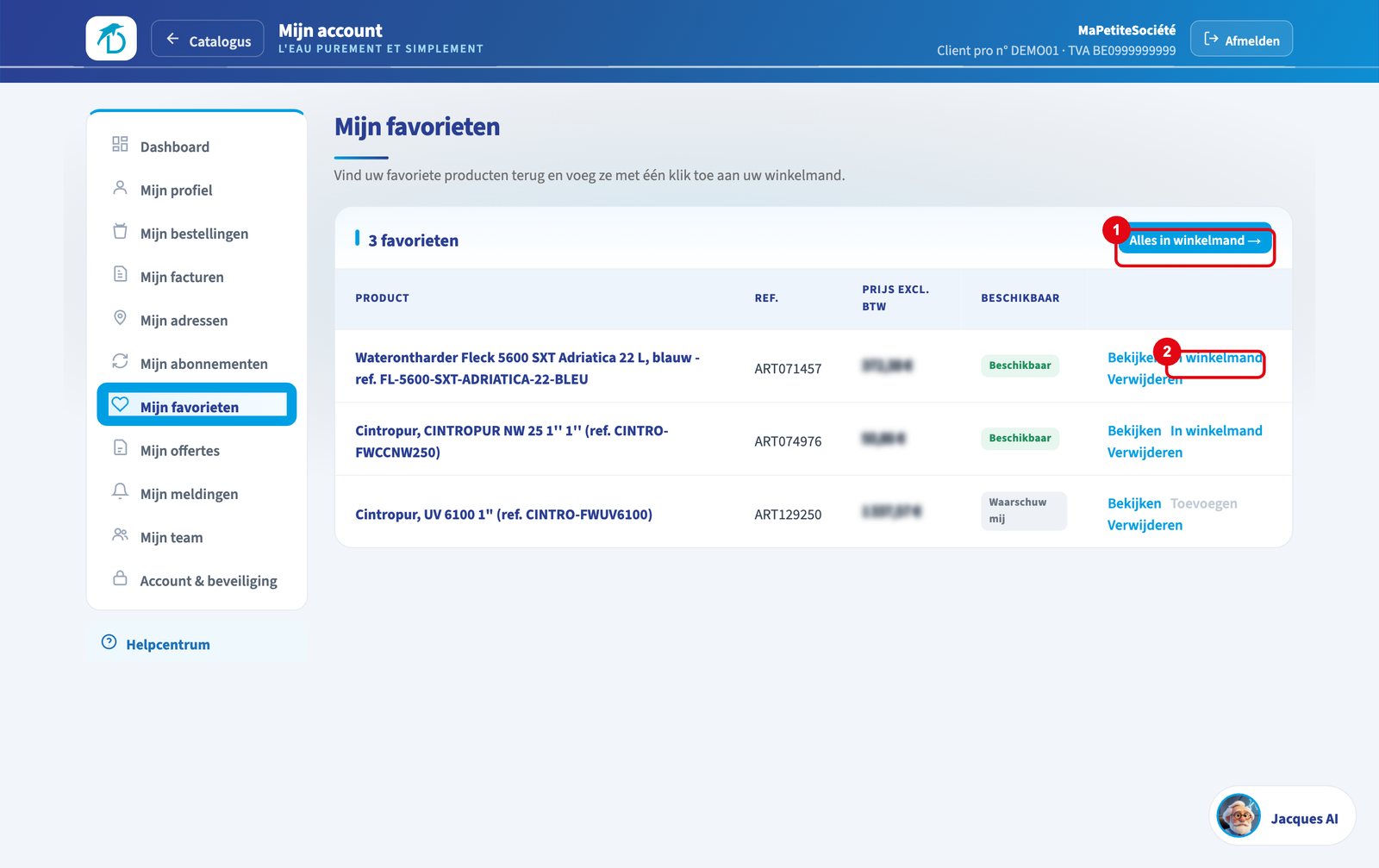Go back to Catalogus
Image resolution: width=1379 pixels, height=868 pixels.
click(208, 40)
